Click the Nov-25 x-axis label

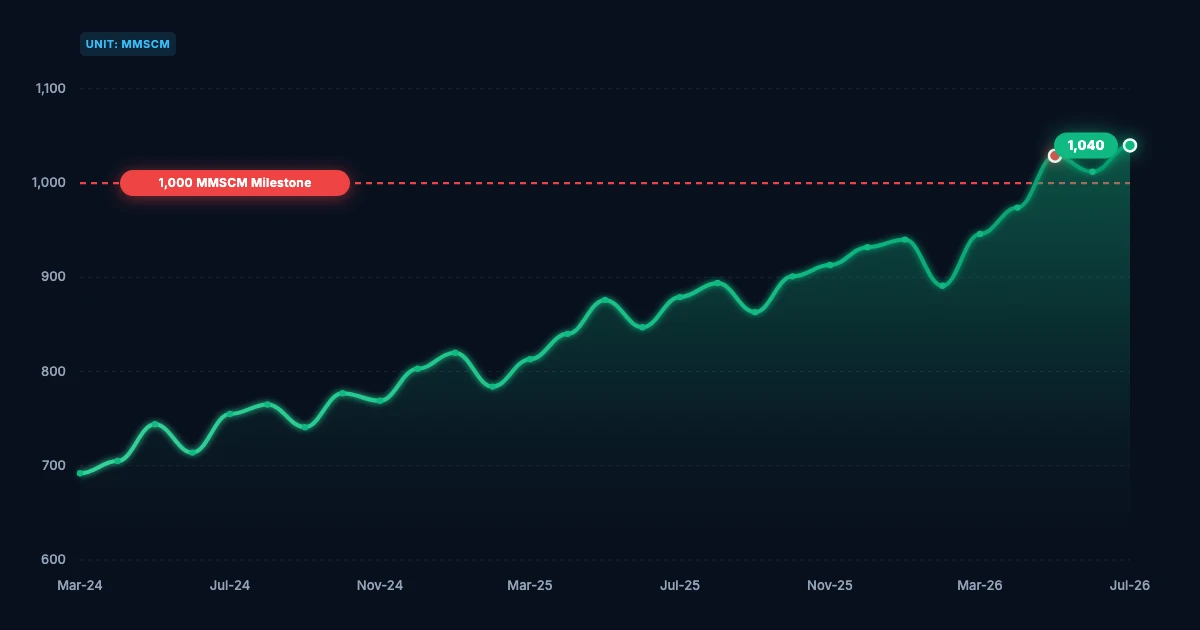pos(830,586)
